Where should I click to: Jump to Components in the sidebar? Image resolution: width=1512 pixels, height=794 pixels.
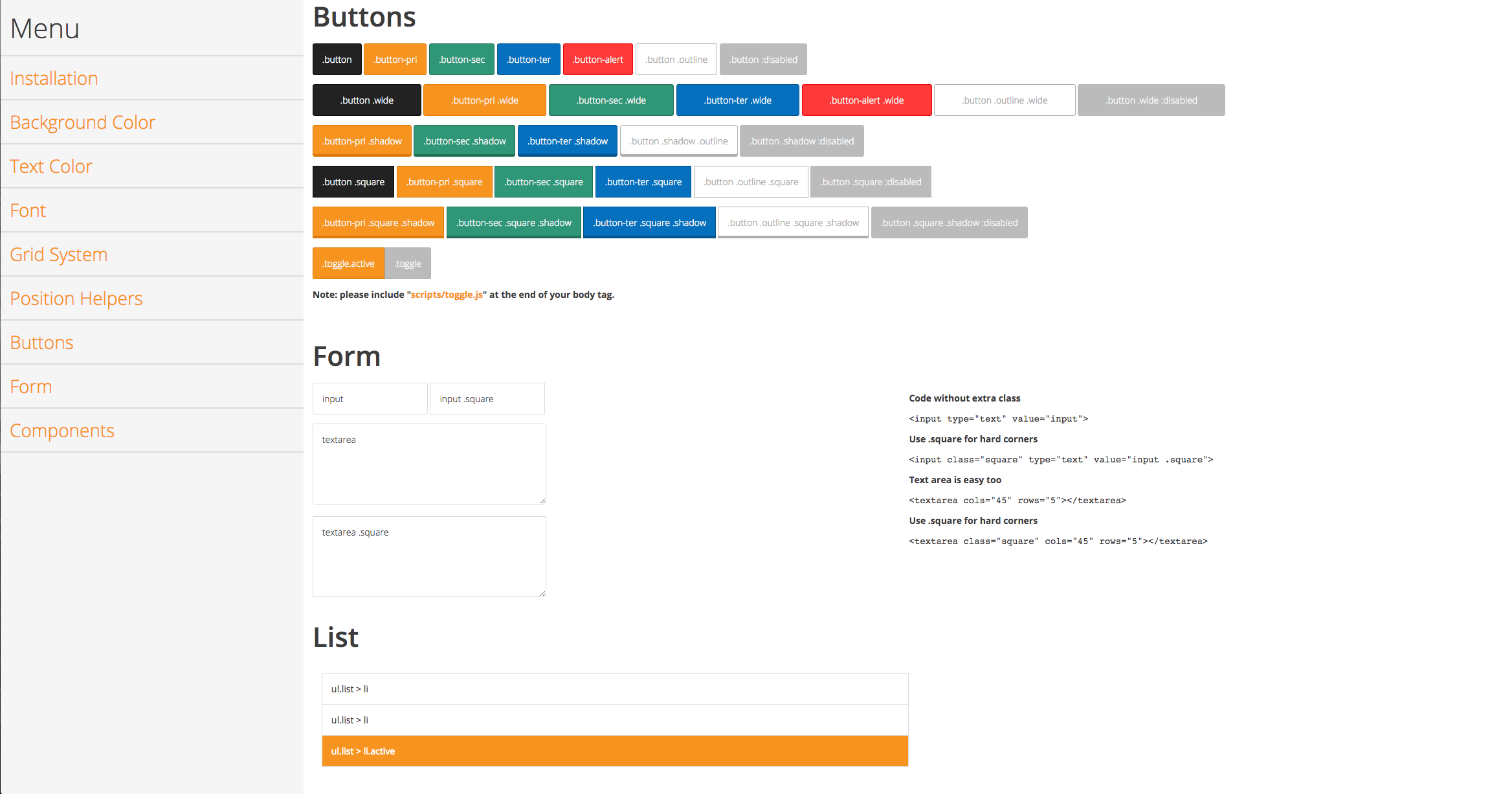tap(62, 431)
